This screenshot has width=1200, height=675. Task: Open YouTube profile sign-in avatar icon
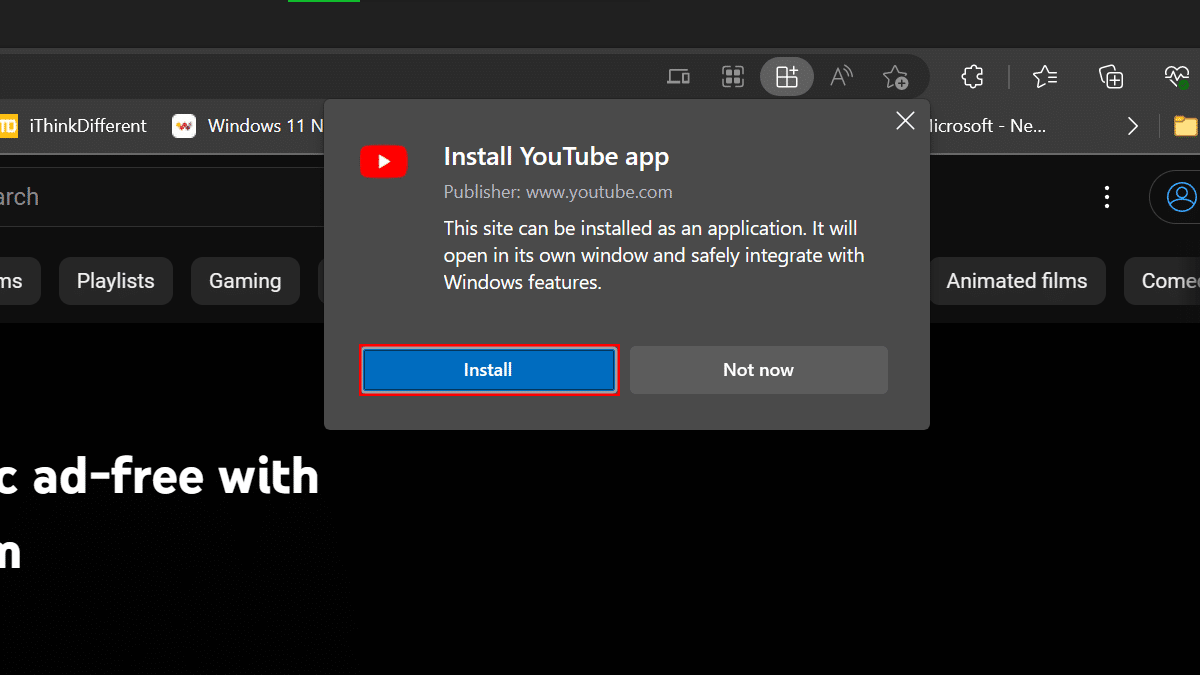pyautogui.click(x=1180, y=196)
